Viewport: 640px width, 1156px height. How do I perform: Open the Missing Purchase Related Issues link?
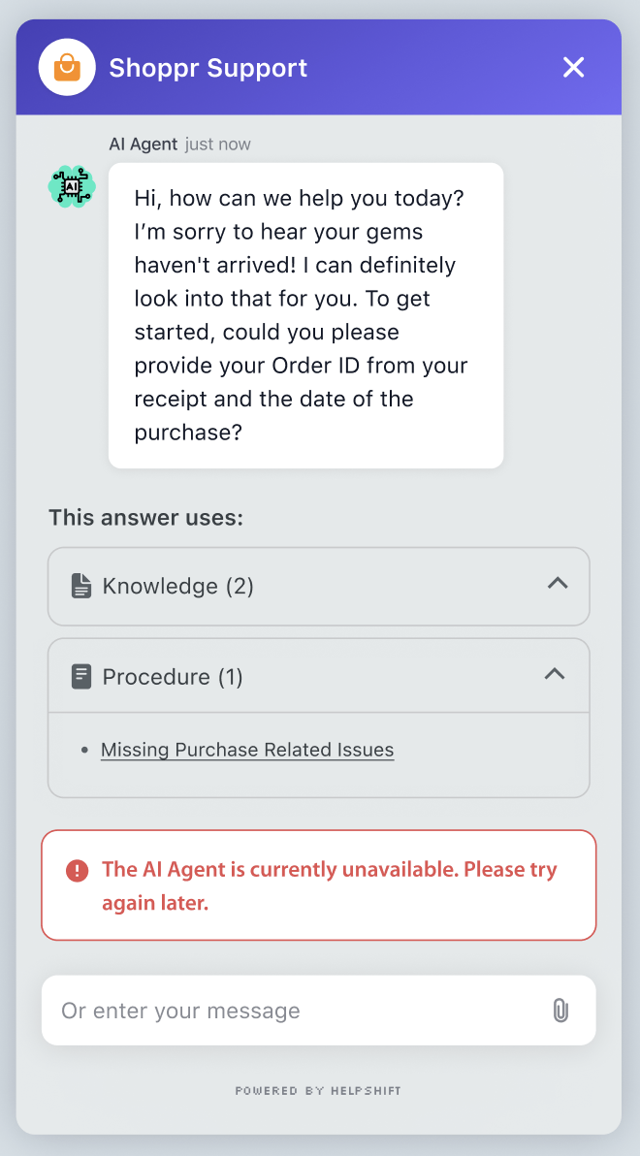pyautogui.click(x=247, y=750)
